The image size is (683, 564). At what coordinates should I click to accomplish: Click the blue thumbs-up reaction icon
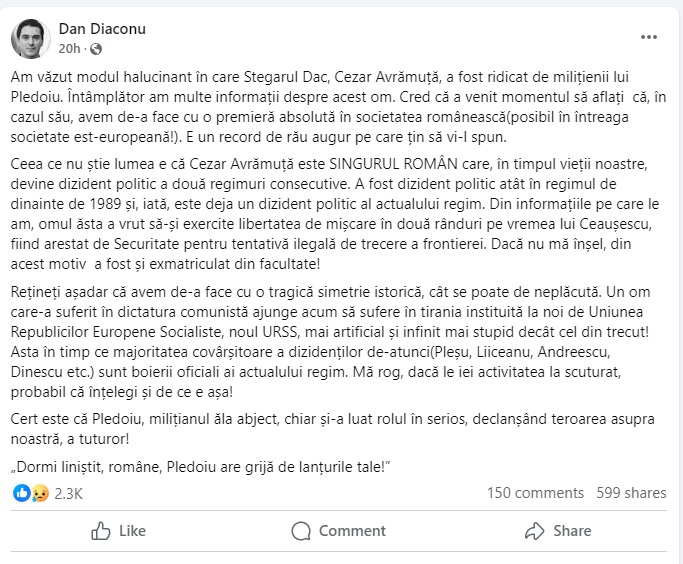point(21,493)
